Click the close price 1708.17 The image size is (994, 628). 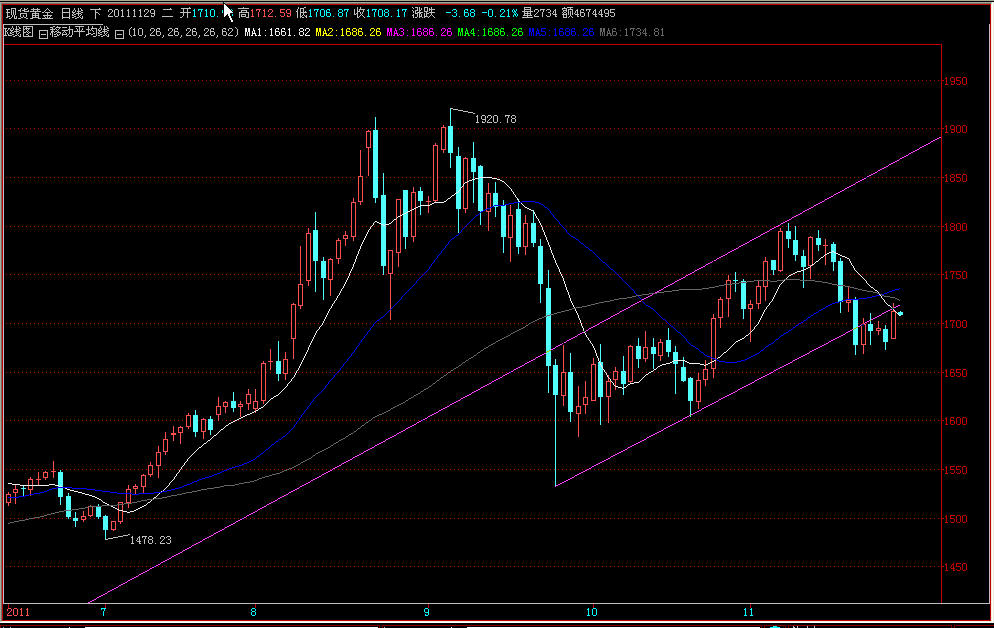pyautogui.click(x=386, y=13)
